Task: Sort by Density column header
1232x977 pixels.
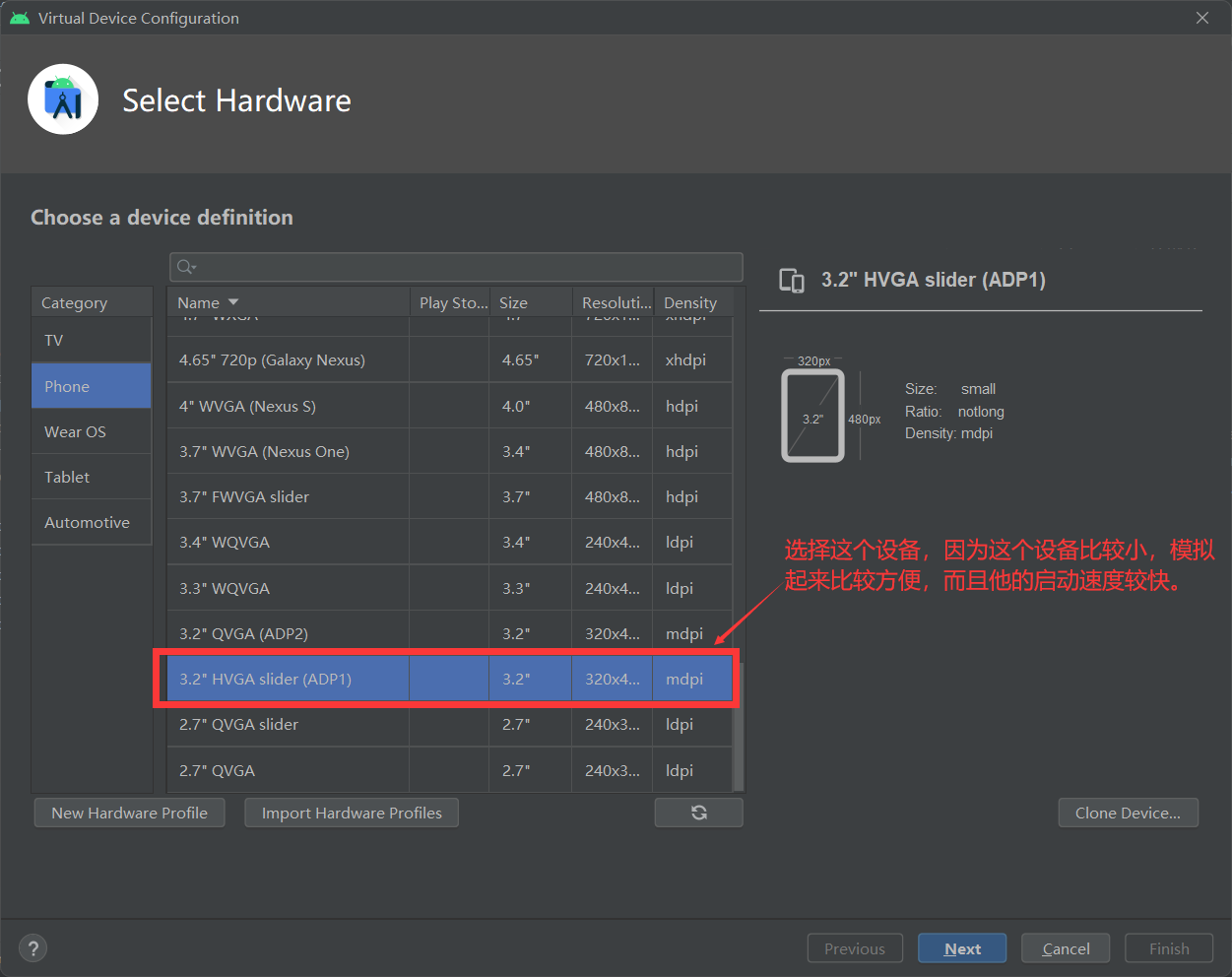Action: tap(693, 302)
